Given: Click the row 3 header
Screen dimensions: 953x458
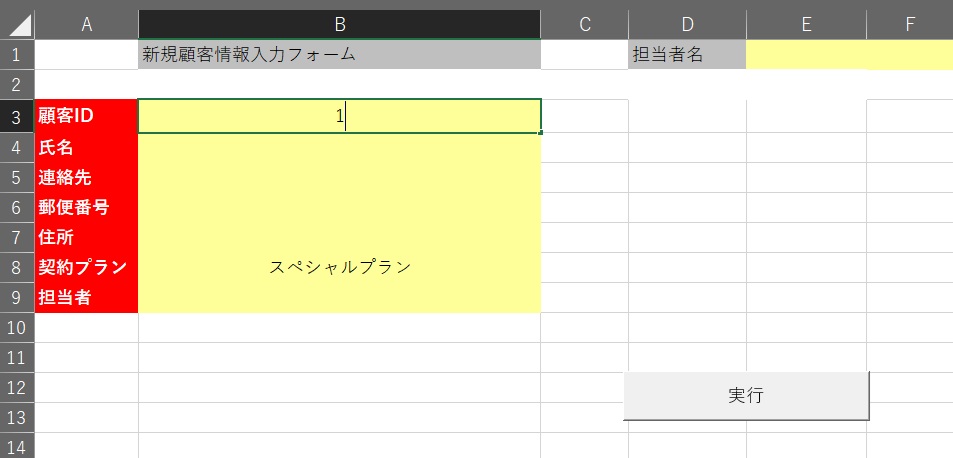Looking at the screenshot, I should point(17,117).
